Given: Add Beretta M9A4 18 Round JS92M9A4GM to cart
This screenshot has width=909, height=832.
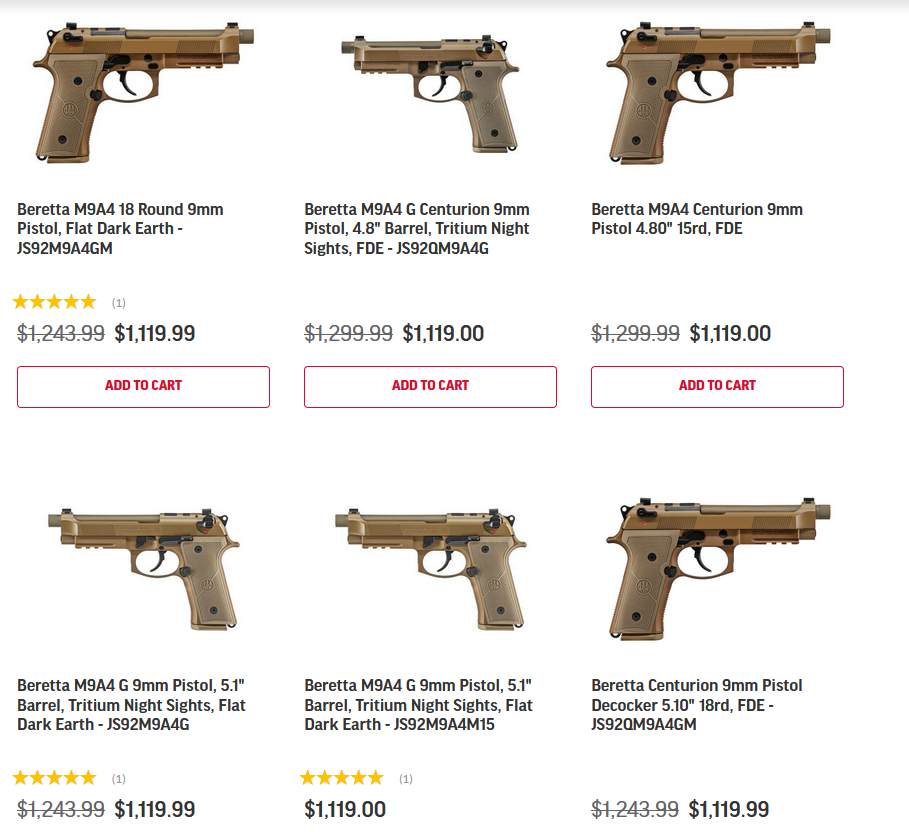Looking at the screenshot, I should point(143,387).
